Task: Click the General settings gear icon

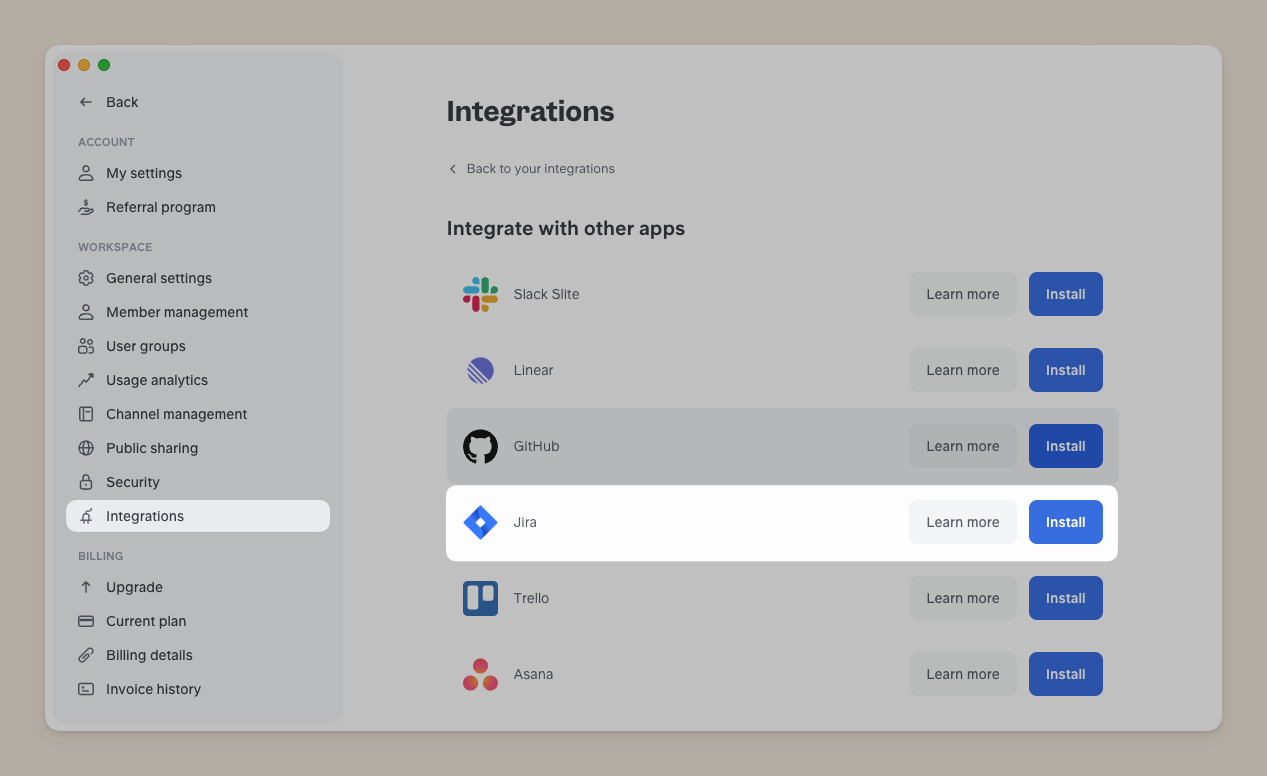Action: [86, 278]
